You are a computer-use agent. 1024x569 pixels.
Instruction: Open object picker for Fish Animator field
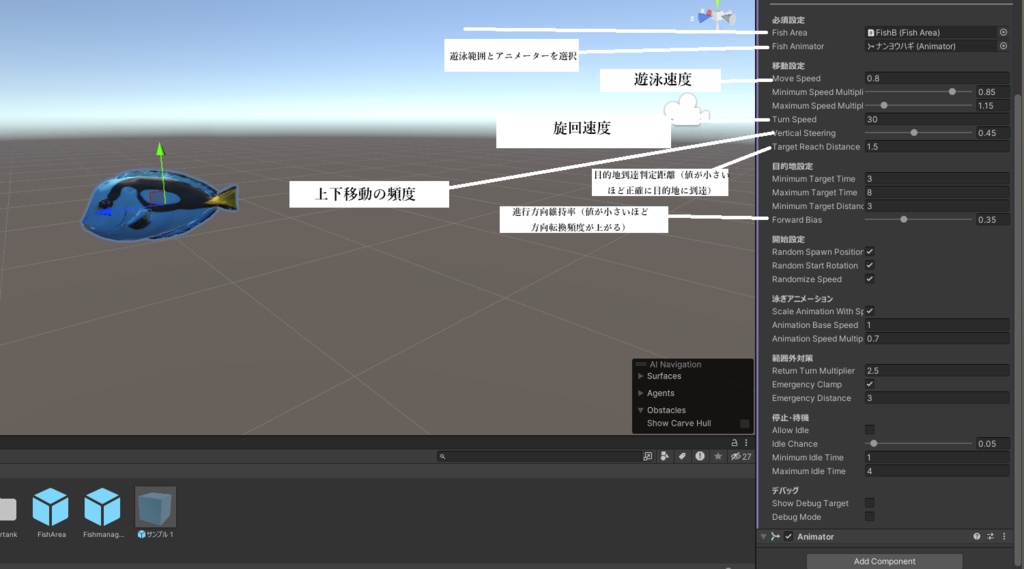1003,46
